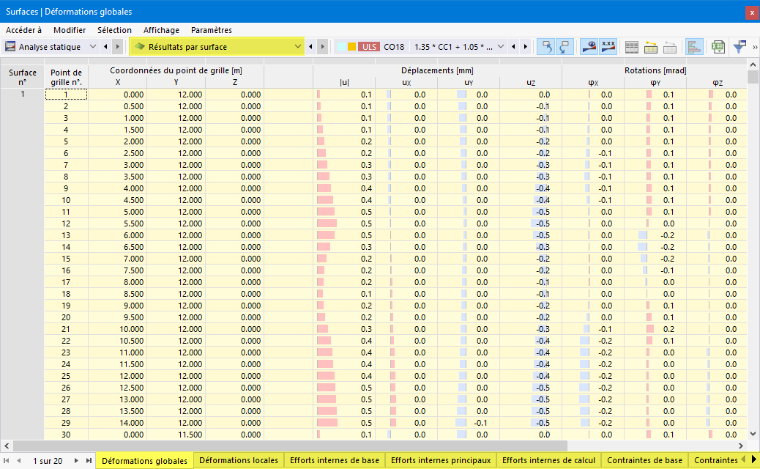Click the light blue color swatch in toolbar
Viewport: 760px width, 469px height.
point(341,47)
